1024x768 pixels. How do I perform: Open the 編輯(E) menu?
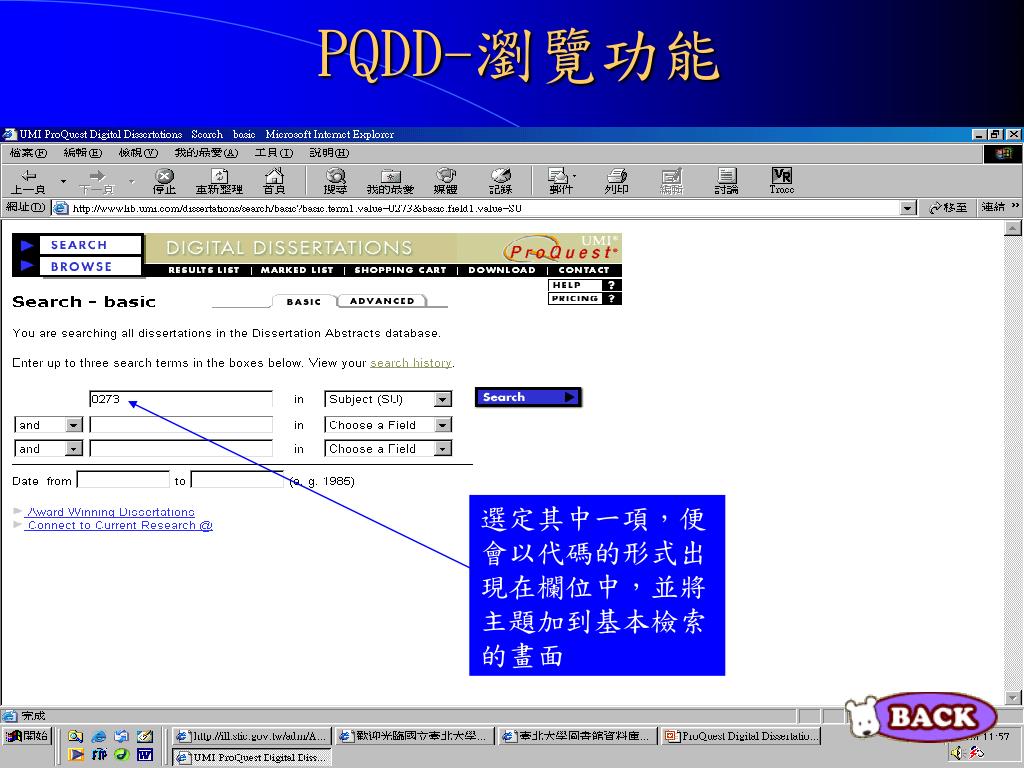pos(82,153)
